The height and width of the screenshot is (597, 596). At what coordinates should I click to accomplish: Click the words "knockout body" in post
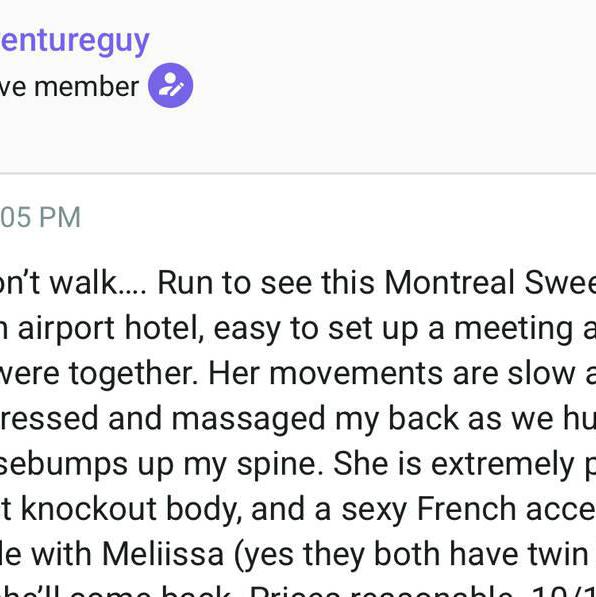pos(131,509)
